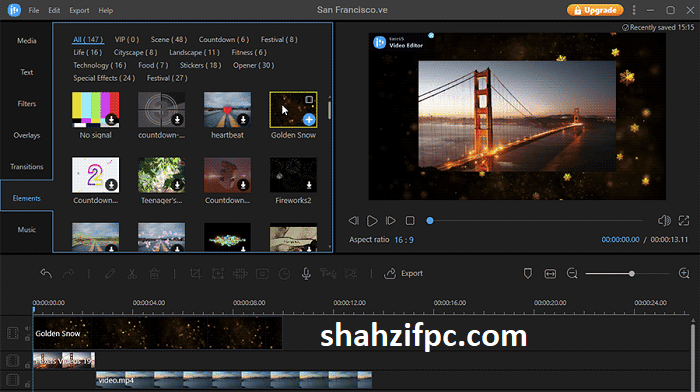Screen dimensions: 700x392
Task: Select the Edit pencil tool
Action: click(x=110, y=273)
